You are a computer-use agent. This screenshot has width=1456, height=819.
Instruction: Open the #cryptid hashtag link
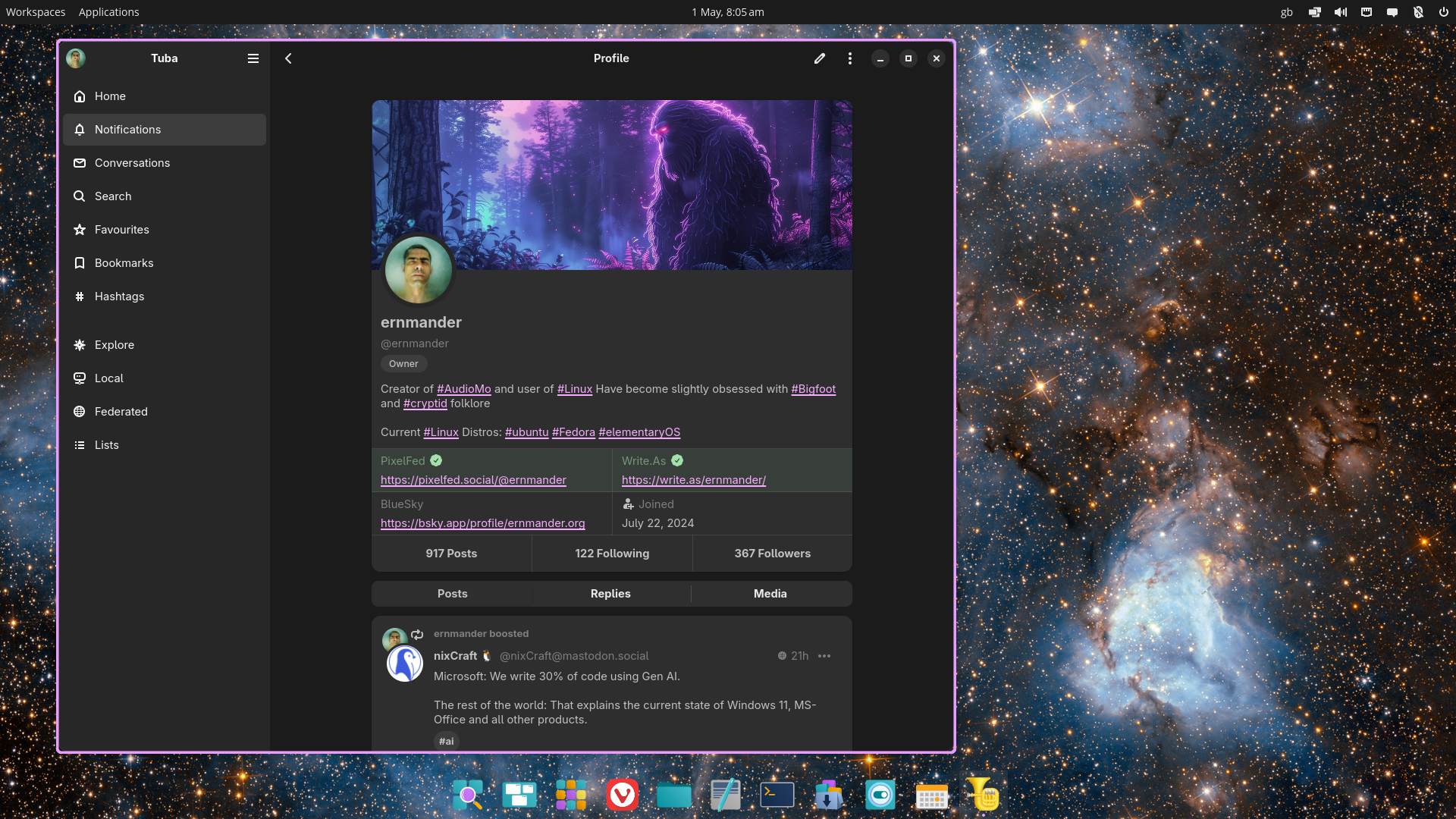pos(425,403)
